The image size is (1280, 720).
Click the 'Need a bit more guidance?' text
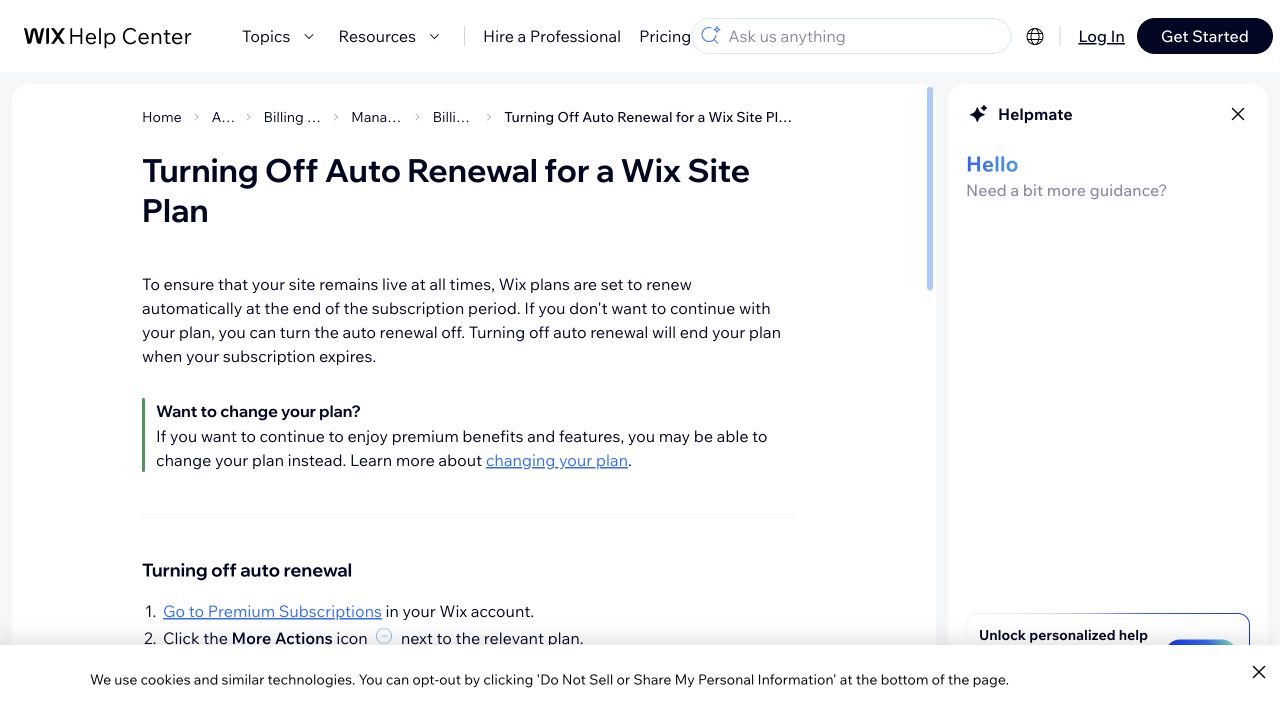[x=1066, y=190]
